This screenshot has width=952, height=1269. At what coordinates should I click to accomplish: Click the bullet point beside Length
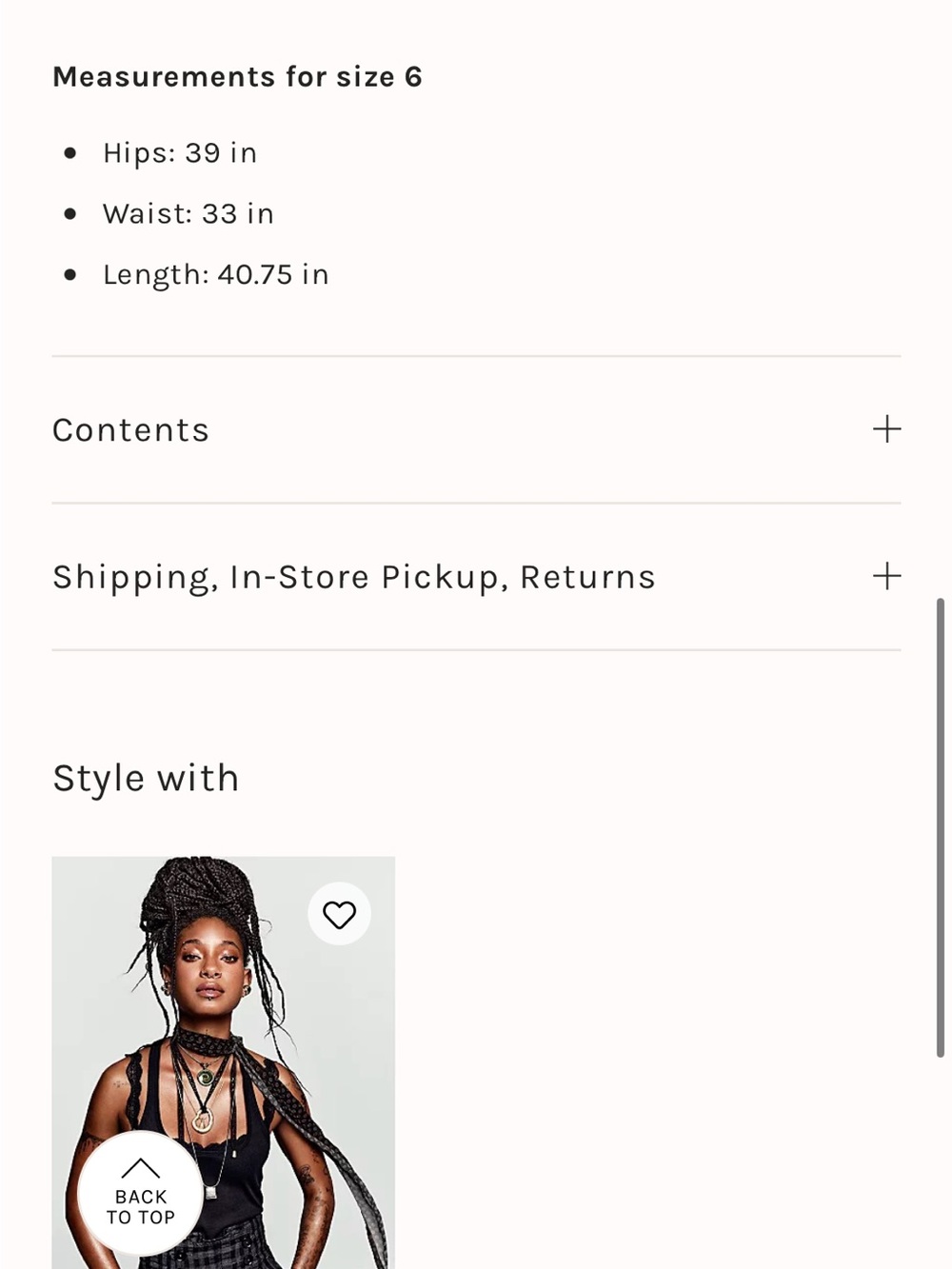69,275
